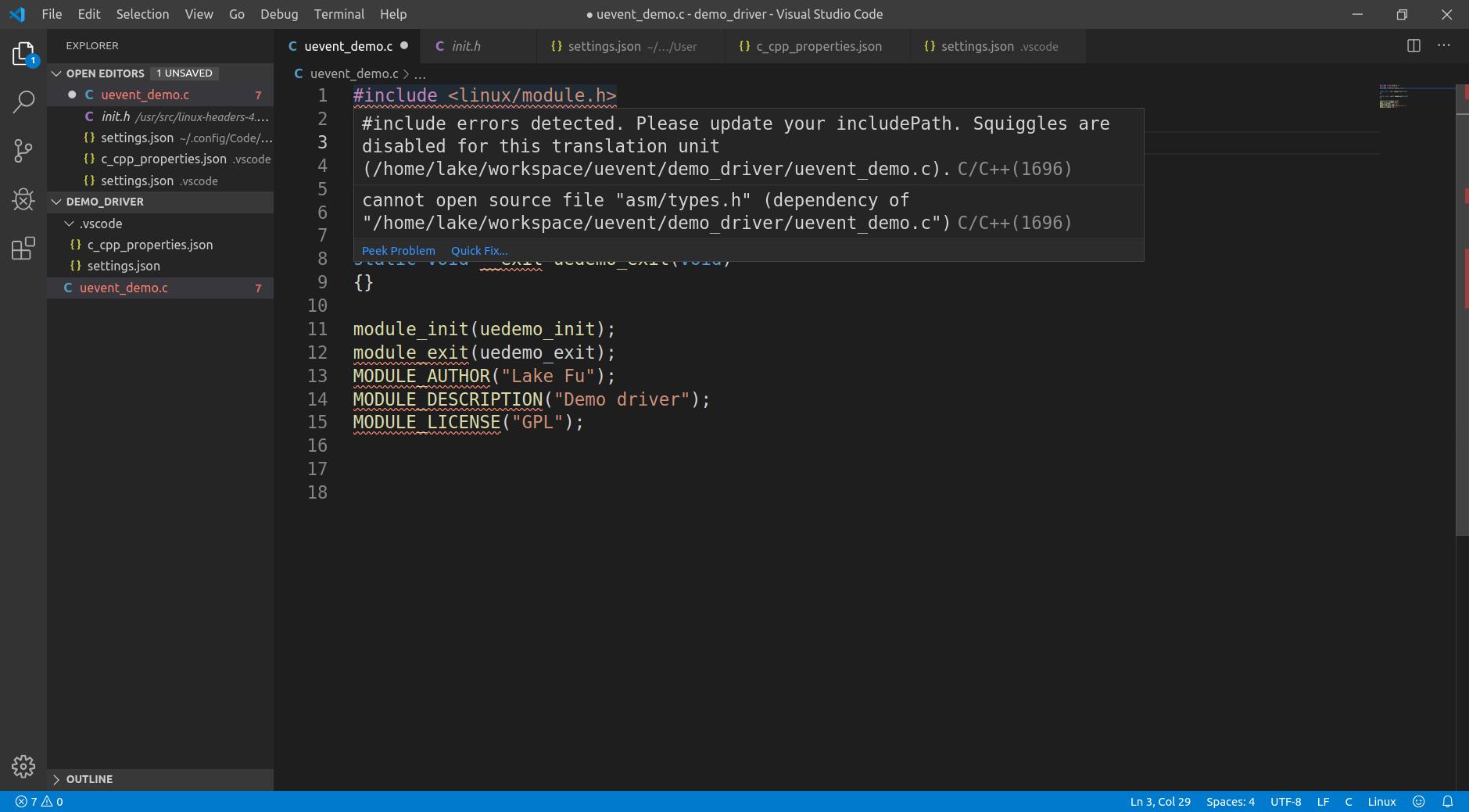Viewport: 1469px width, 812px height.
Task: Open the Manage gear at sidebar bottom
Action: (23, 766)
